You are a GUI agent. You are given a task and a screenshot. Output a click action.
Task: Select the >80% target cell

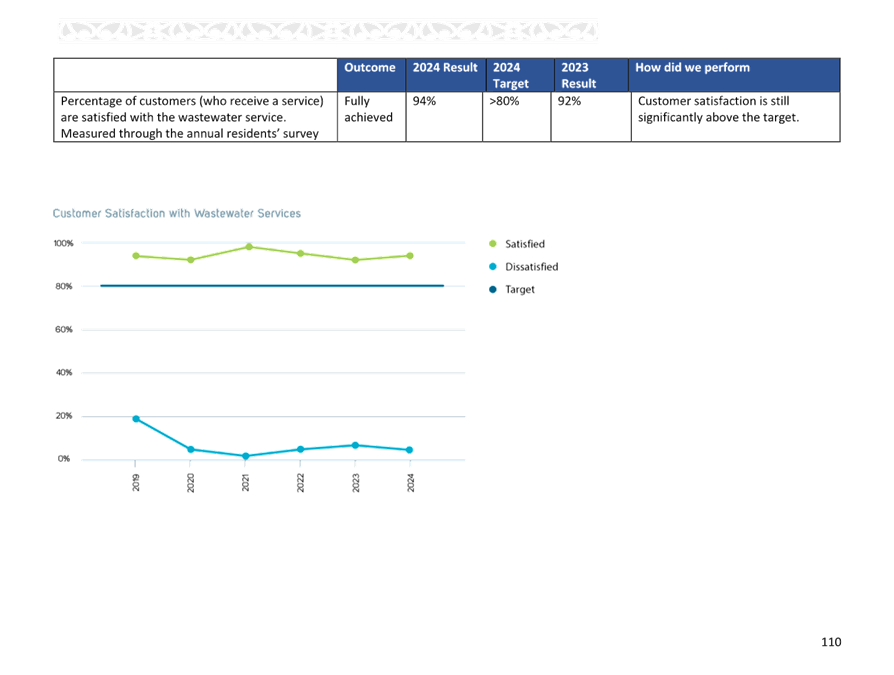point(517,116)
